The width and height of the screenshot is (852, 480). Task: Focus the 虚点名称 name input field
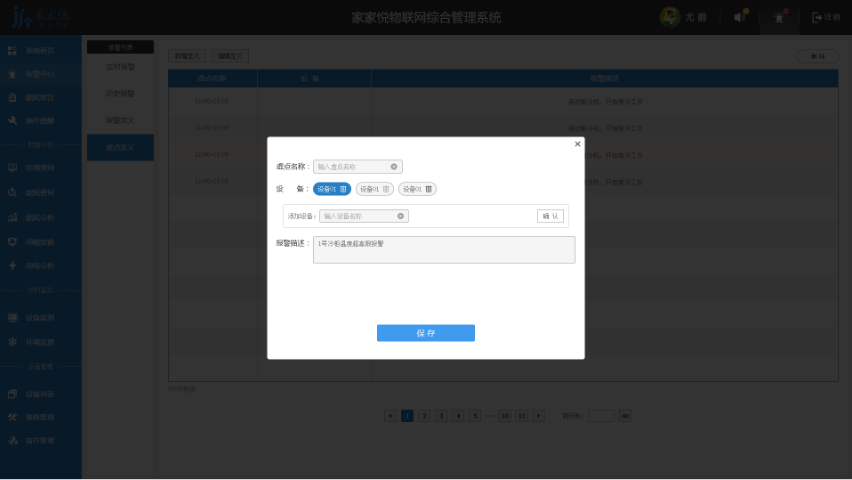click(x=352, y=167)
